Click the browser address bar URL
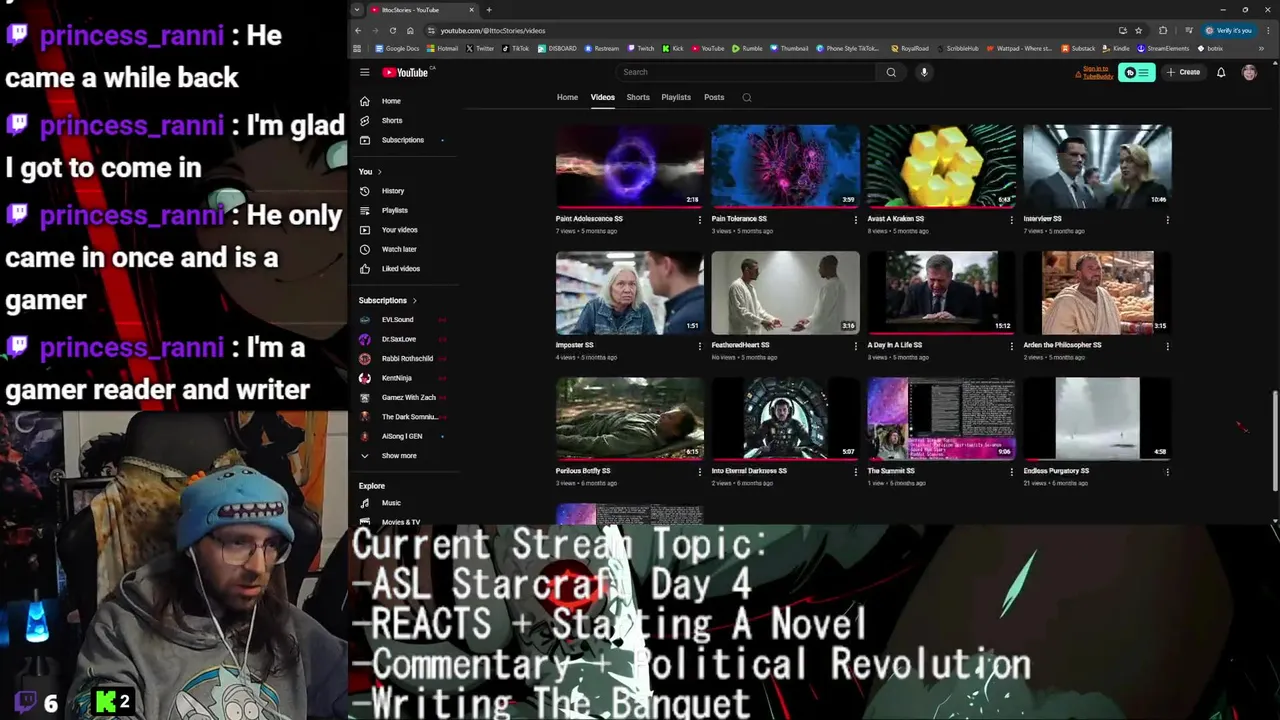The width and height of the screenshot is (1280, 720). tap(493, 30)
